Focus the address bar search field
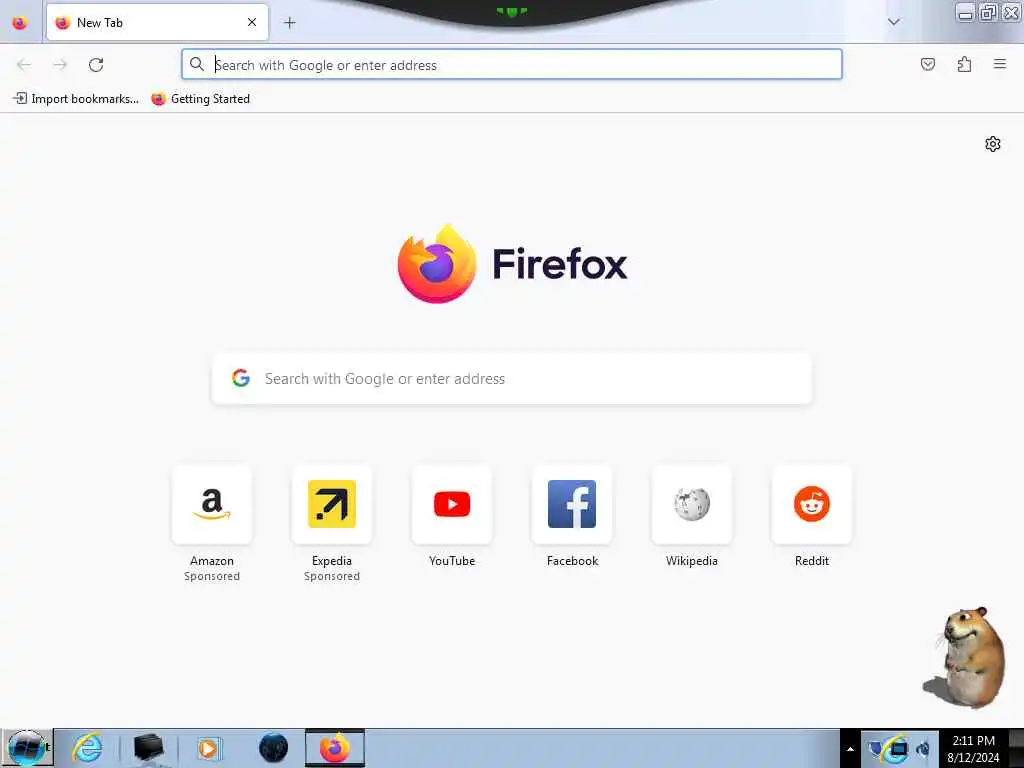 512,65
